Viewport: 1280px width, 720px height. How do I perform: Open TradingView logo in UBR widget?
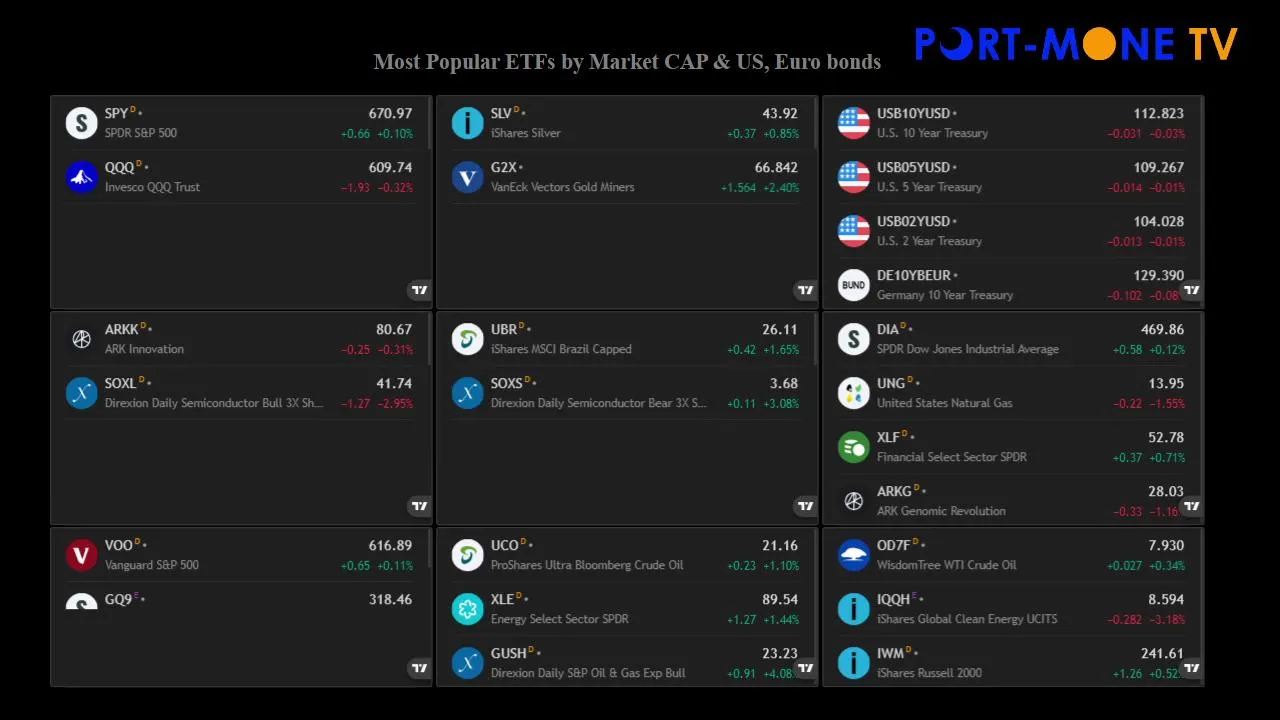(806, 506)
